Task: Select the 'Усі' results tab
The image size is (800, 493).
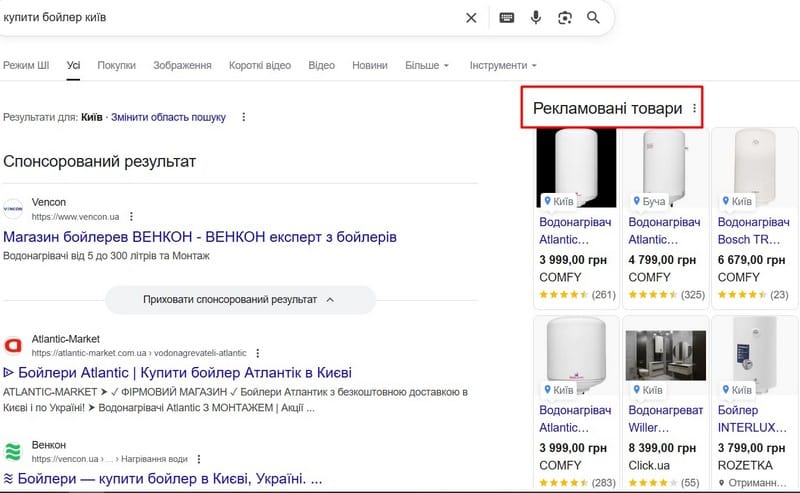Action: [73, 65]
